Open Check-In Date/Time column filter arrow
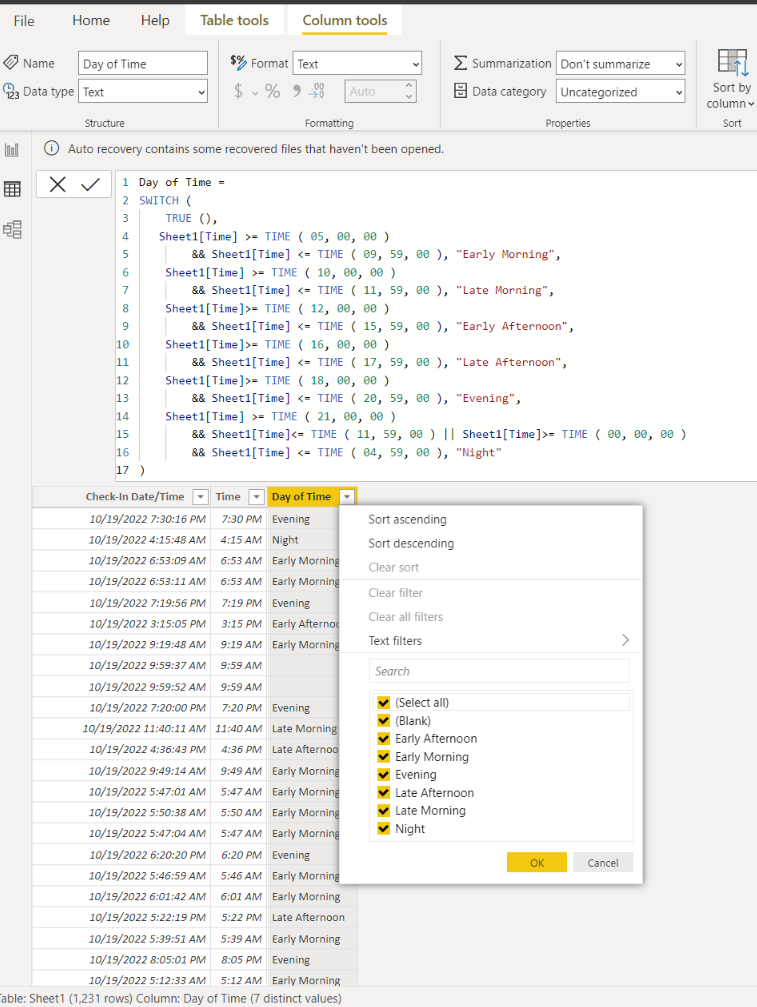Viewport: 757px width, 1007px height. (200, 496)
